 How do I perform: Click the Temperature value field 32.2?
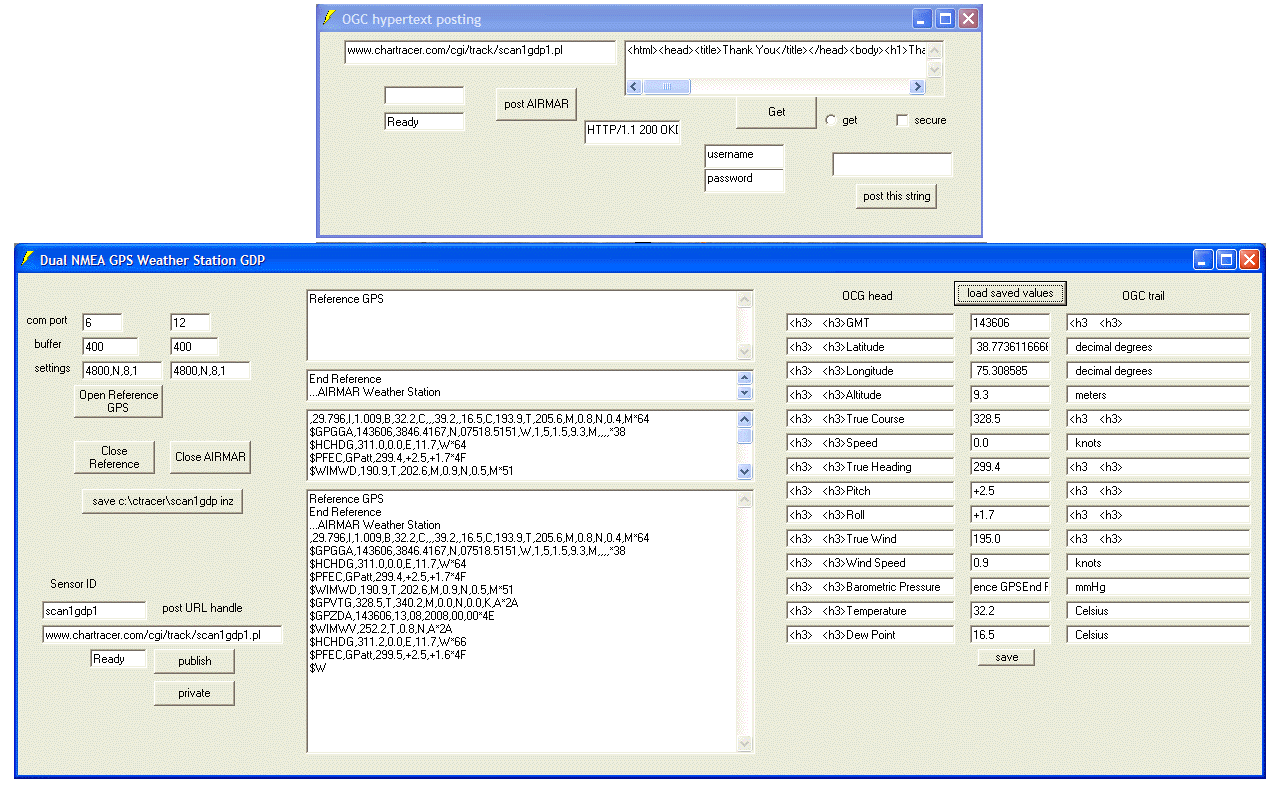(1010, 611)
